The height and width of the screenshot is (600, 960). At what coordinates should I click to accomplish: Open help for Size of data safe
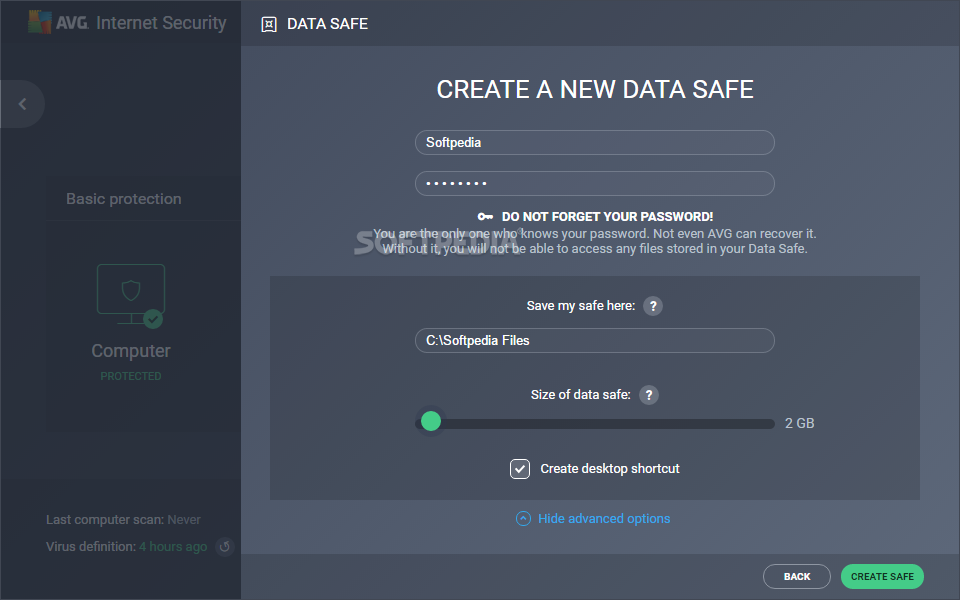tap(649, 395)
